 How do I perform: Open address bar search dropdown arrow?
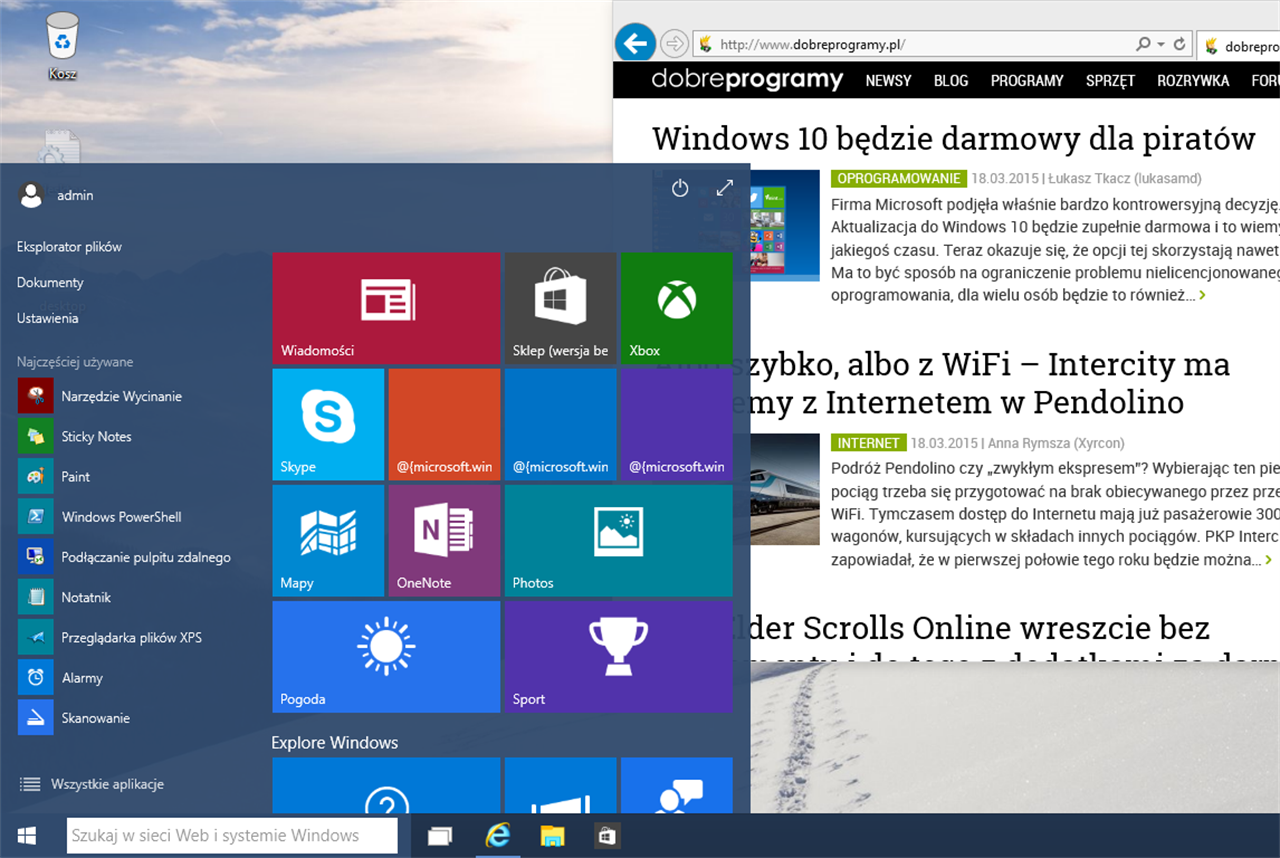point(1161,45)
